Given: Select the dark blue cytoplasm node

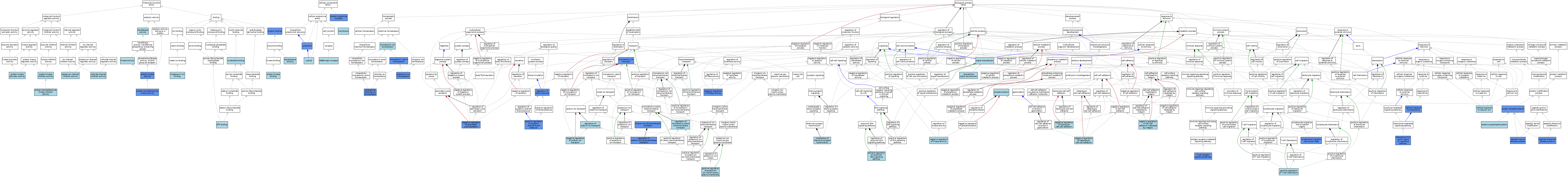Looking at the screenshot, I should [307, 46].
